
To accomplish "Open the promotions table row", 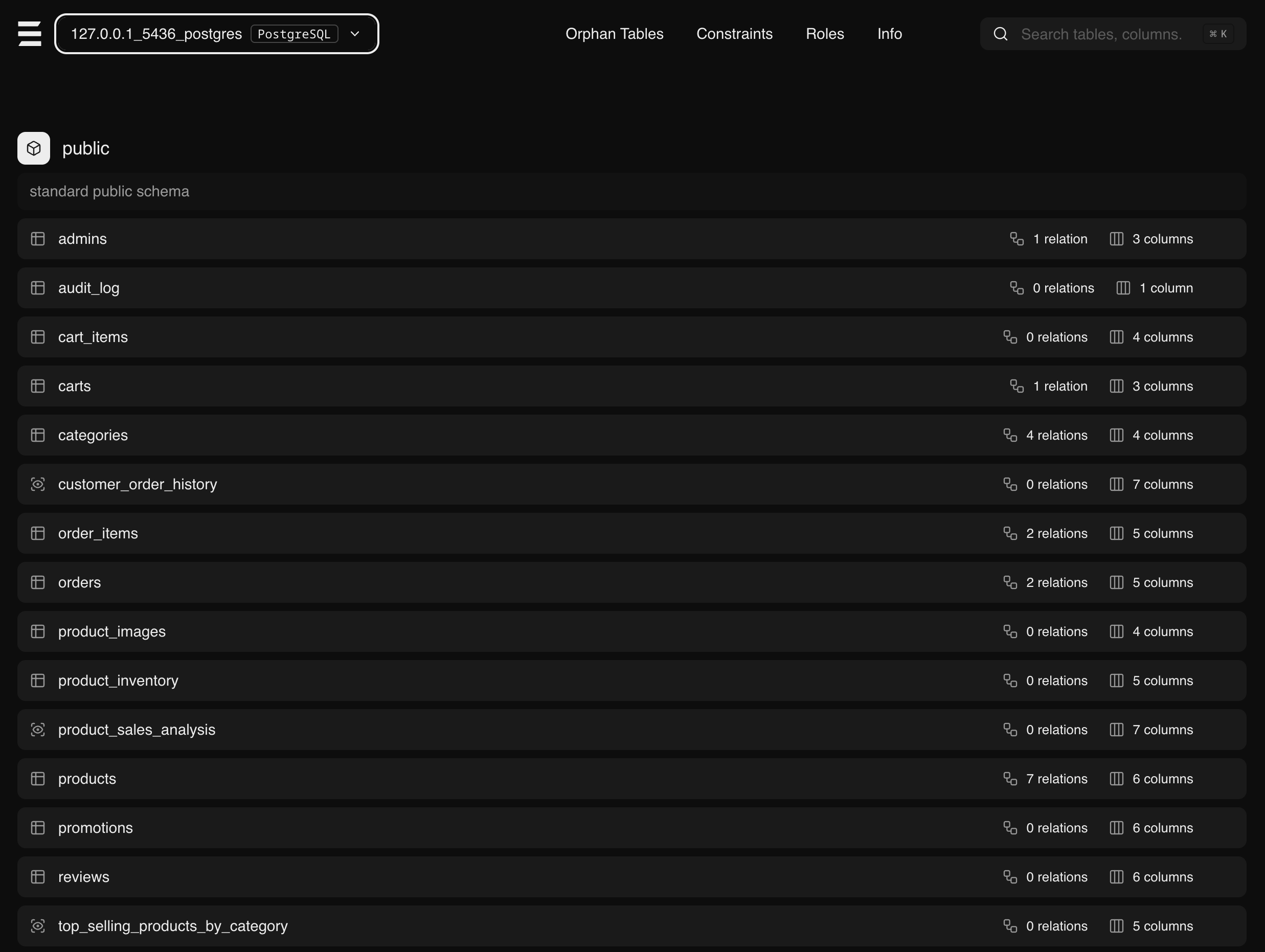I will (96, 828).
